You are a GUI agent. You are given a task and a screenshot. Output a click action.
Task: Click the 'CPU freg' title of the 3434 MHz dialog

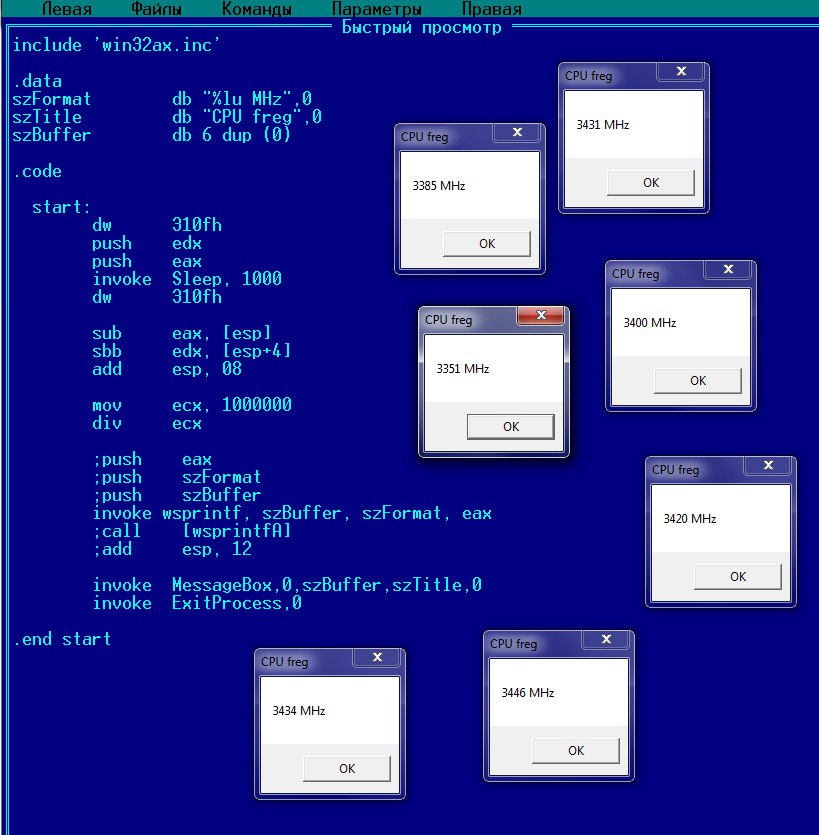pyautogui.click(x=284, y=662)
